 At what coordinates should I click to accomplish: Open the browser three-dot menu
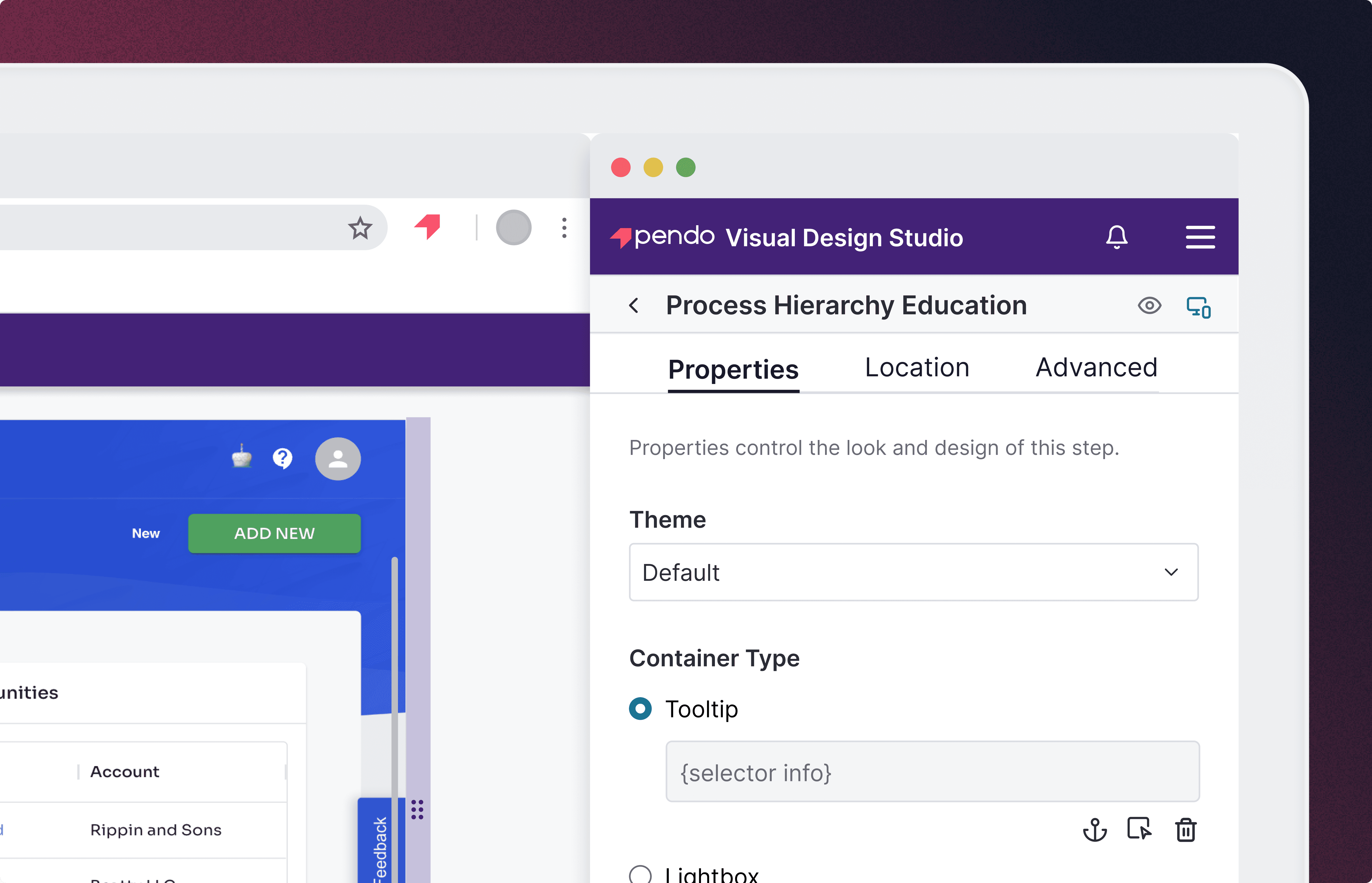click(x=564, y=228)
